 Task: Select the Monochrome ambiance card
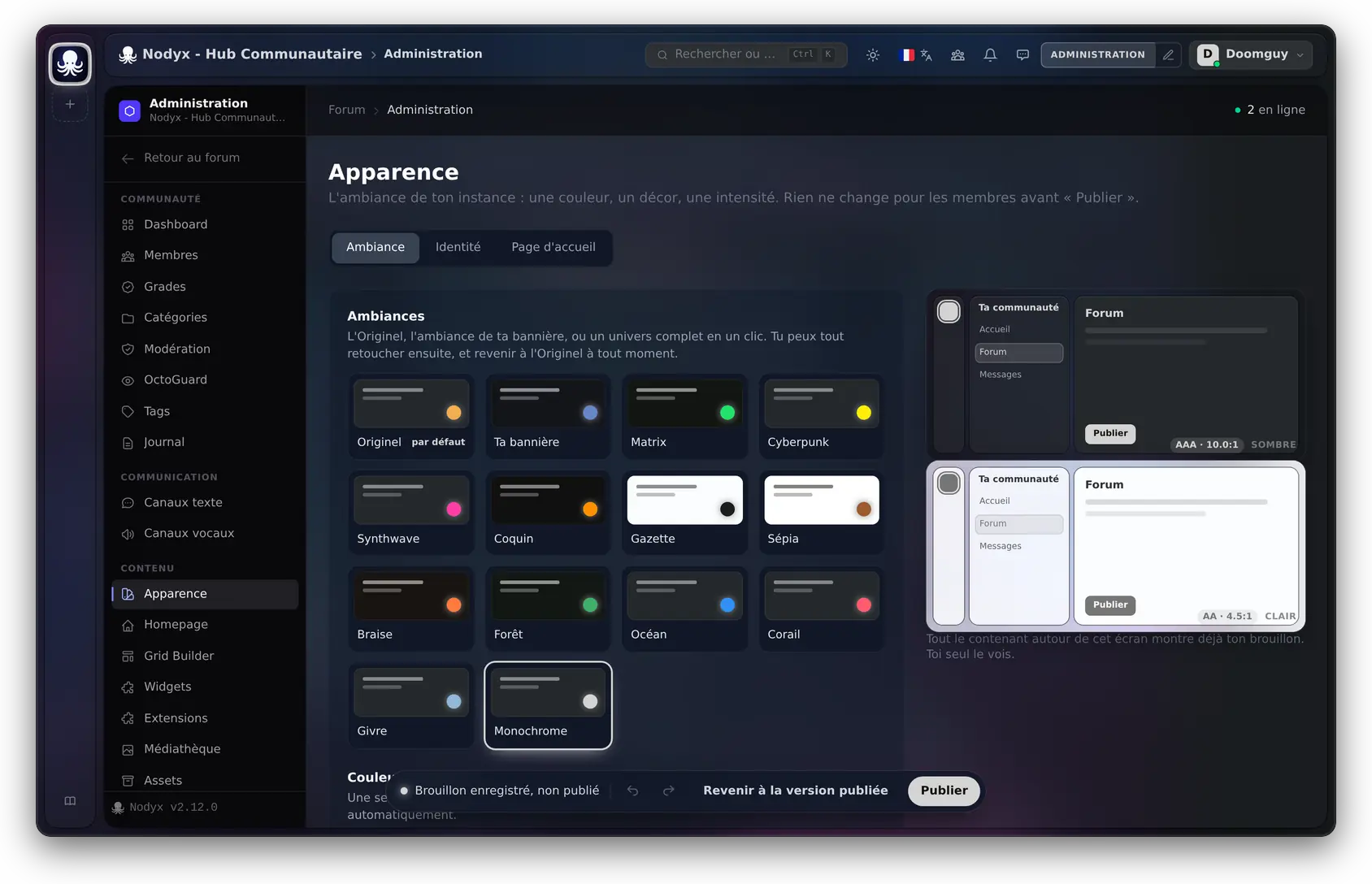[548, 705]
